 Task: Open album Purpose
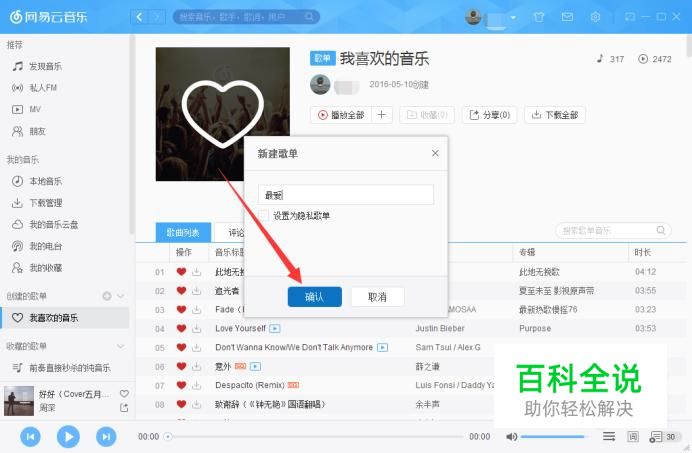(535, 328)
